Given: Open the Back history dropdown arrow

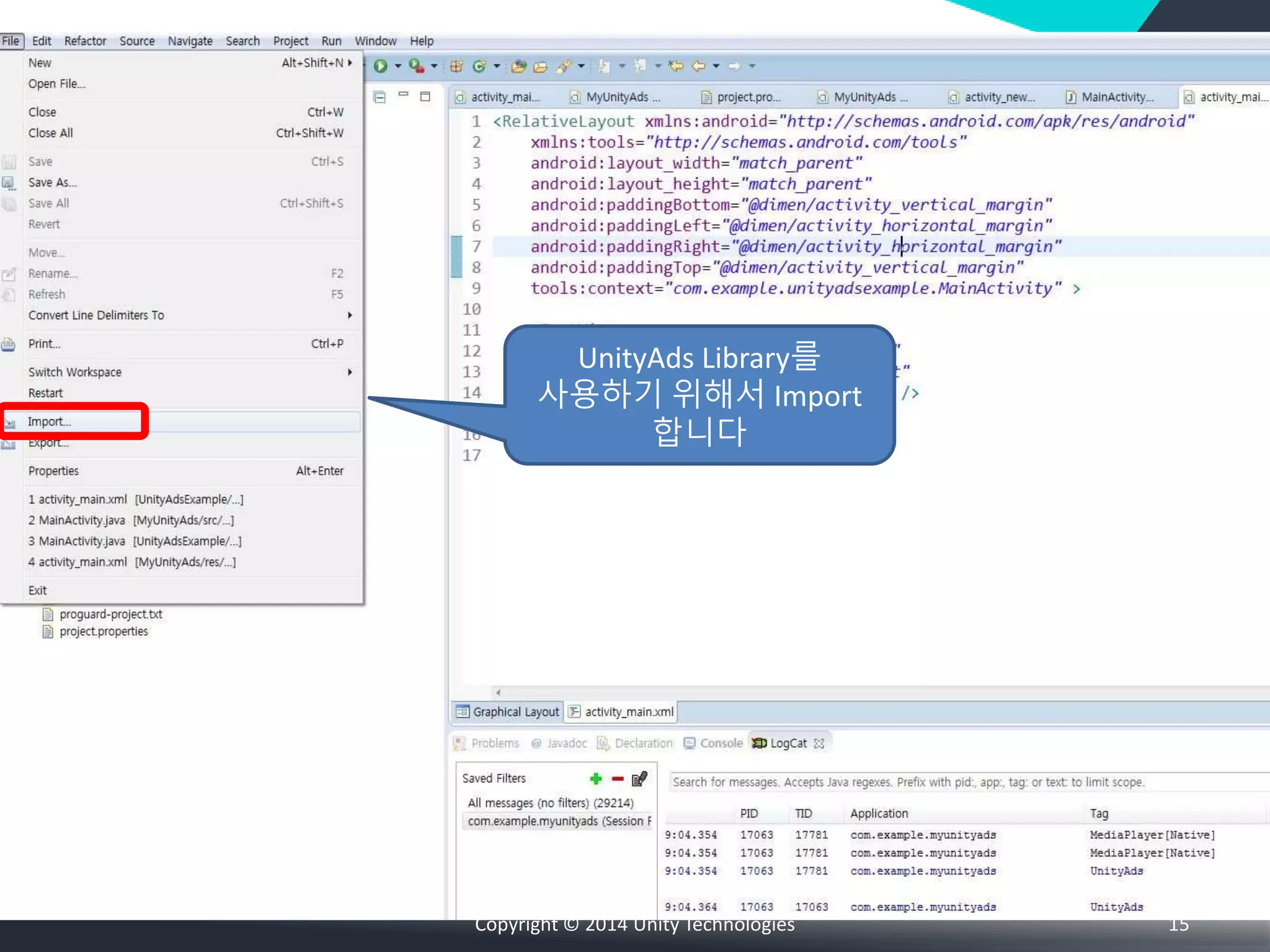Looking at the screenshot, I should pos(716,66).
